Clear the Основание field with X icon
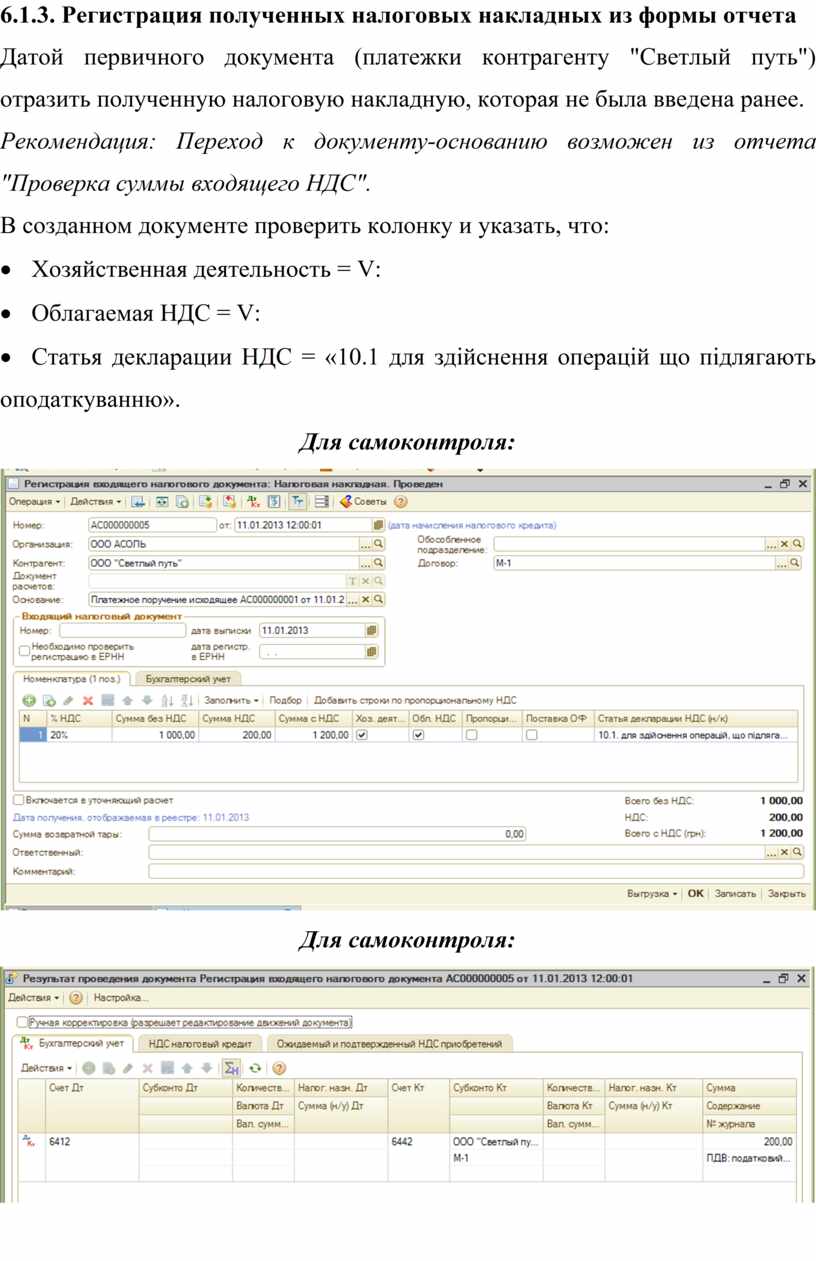This screenshot has height=1261, width=816. pos(365,600)
